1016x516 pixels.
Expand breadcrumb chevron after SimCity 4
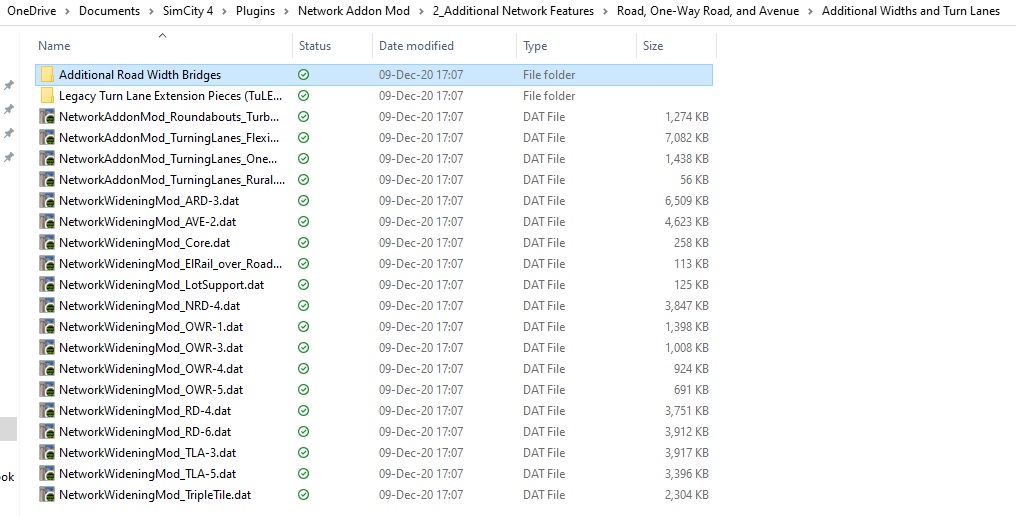(x=224, y=11)
